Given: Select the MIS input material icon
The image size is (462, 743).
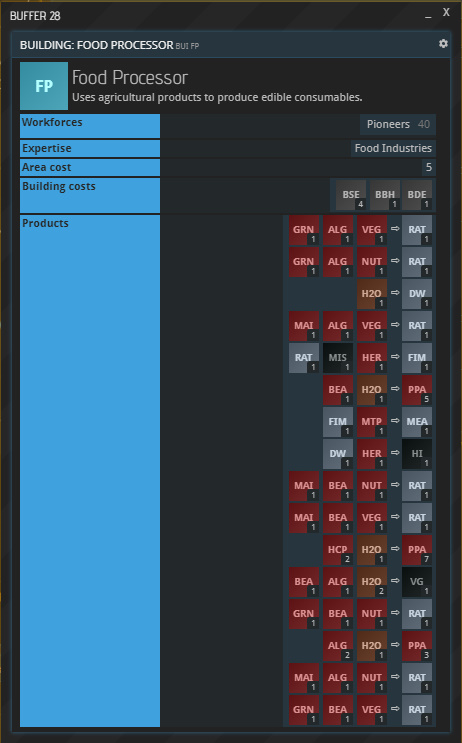Looking at the screenshot, I should click(x=338, y=358).
